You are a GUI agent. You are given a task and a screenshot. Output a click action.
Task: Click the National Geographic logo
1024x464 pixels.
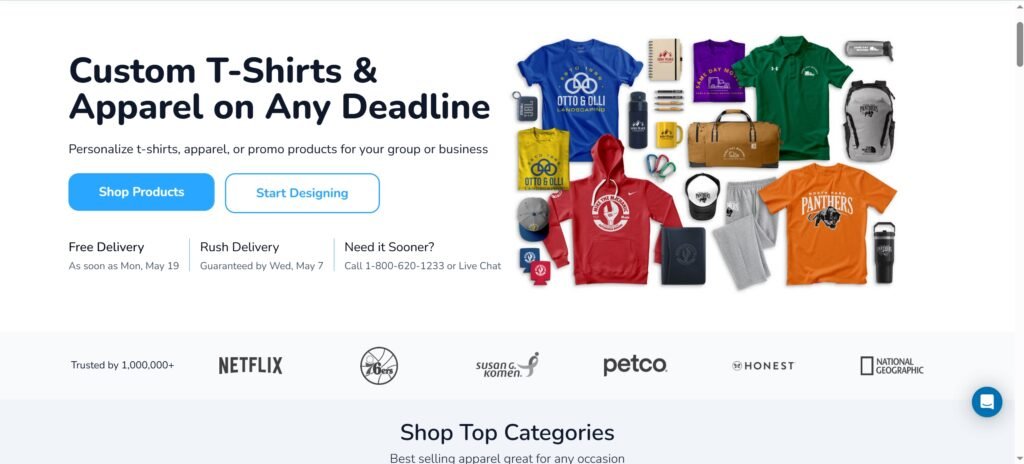(x=891, y=366)
